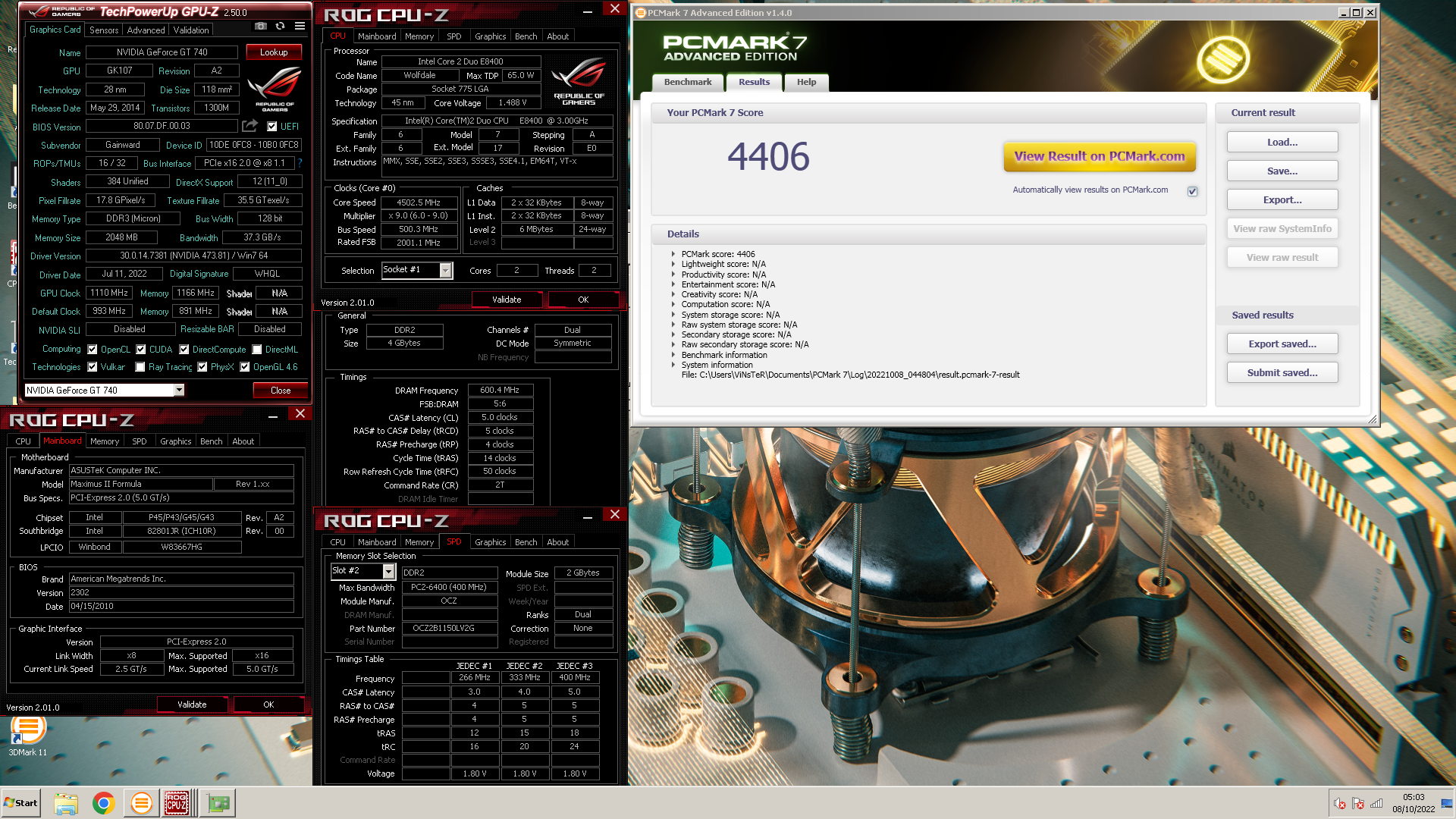Expand Productivity score row
Image resolution: width=1456 pixels, height=819 pixels.
tap(673, 275)
